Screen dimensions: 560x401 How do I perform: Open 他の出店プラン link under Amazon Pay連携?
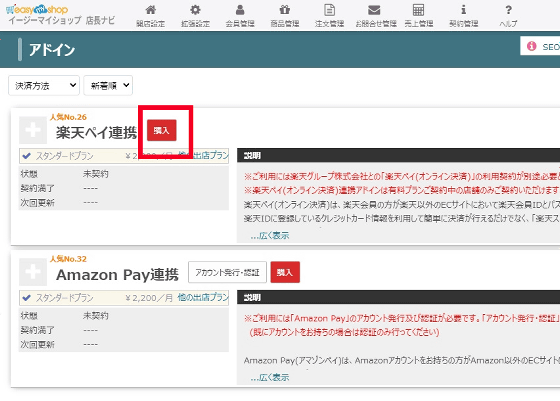(203, 297)
